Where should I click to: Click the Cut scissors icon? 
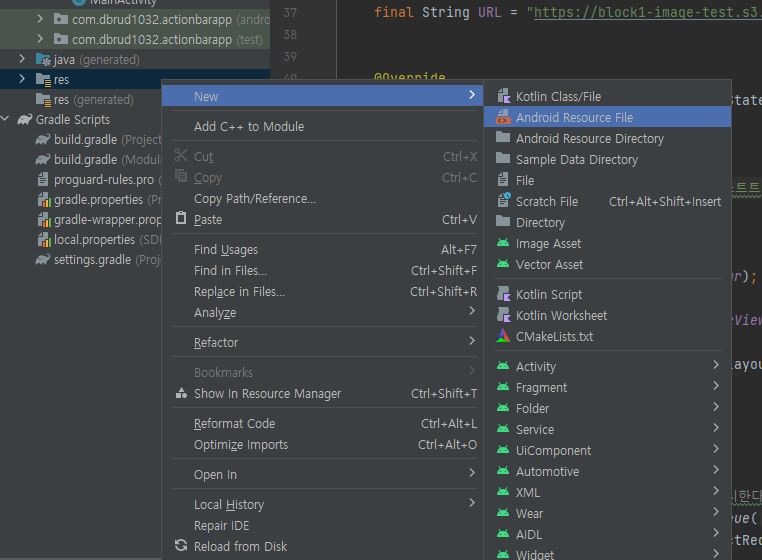point(181,156)
